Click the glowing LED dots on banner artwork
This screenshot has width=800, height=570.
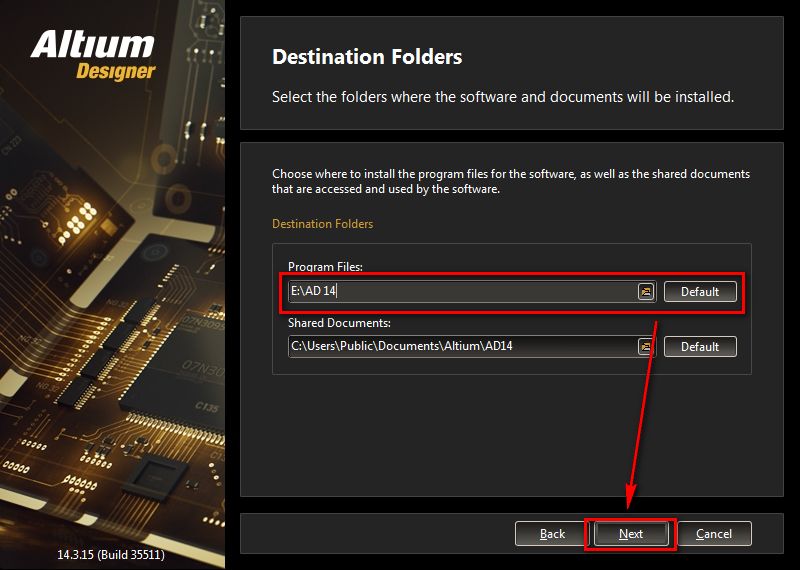click(78, 222)
